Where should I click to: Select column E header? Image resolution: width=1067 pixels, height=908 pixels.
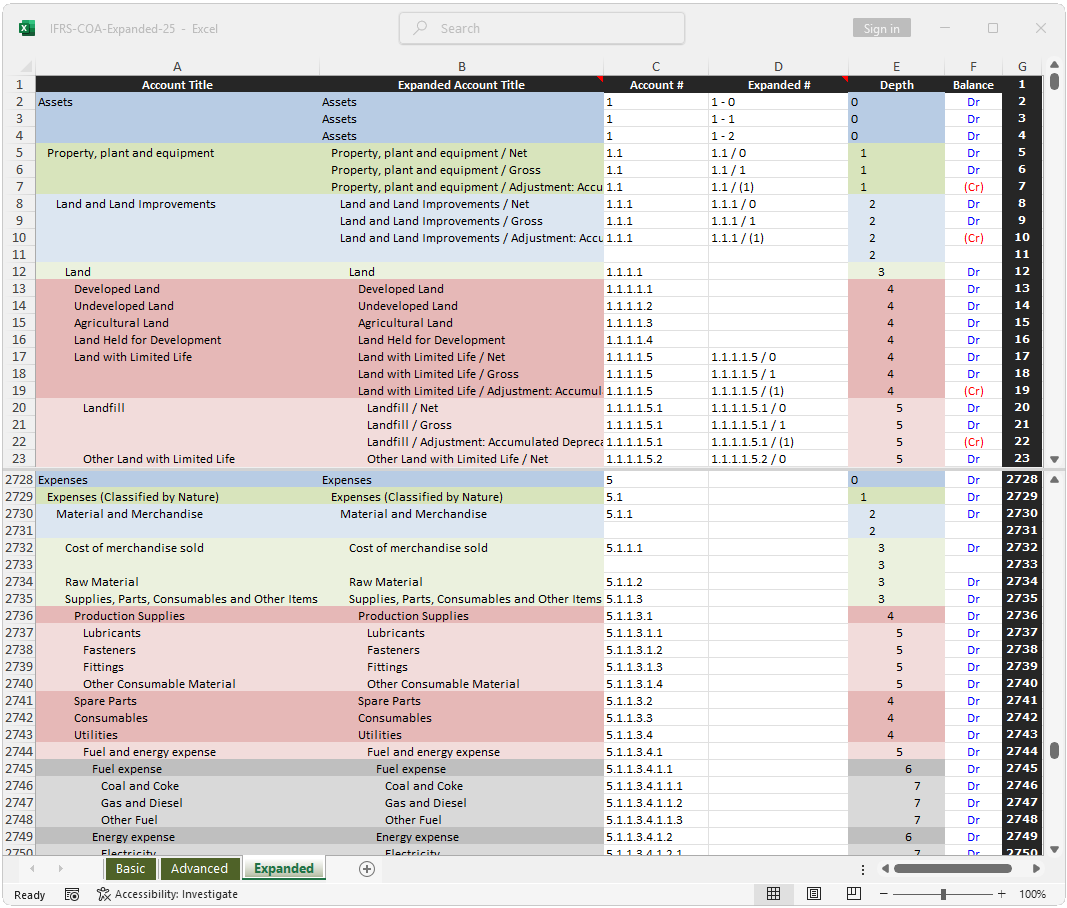[x=896, y=67]
